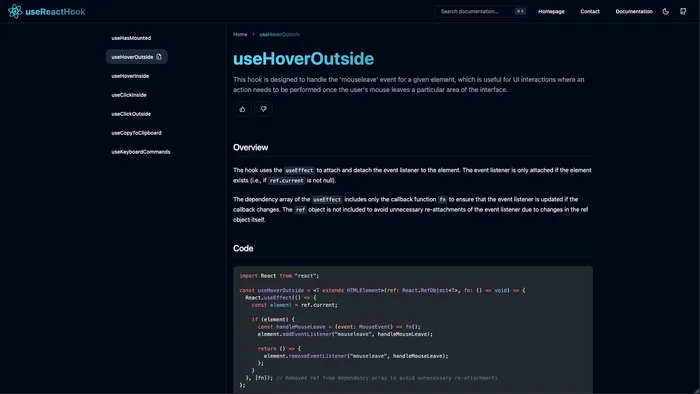The height and width of the screenshot is (394, 700).
Task: Click the Overview section heading
Action: pos(250,147)
